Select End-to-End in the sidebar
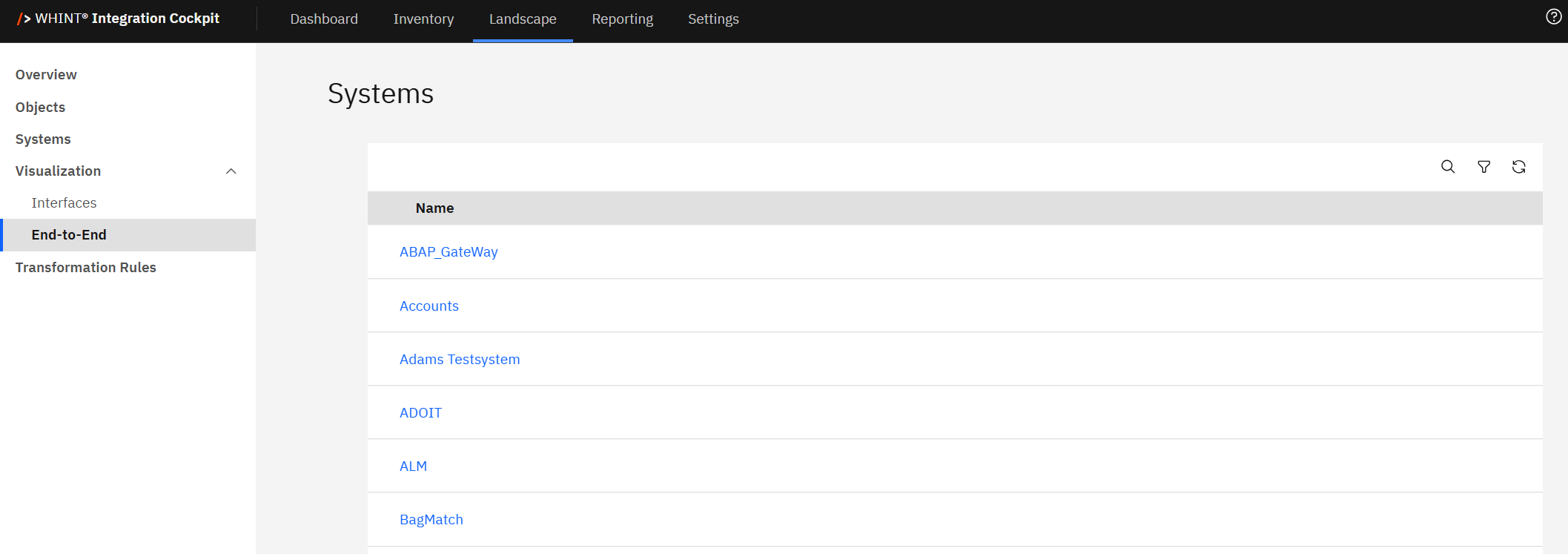 pyautogui.click(x=69, y=235)
